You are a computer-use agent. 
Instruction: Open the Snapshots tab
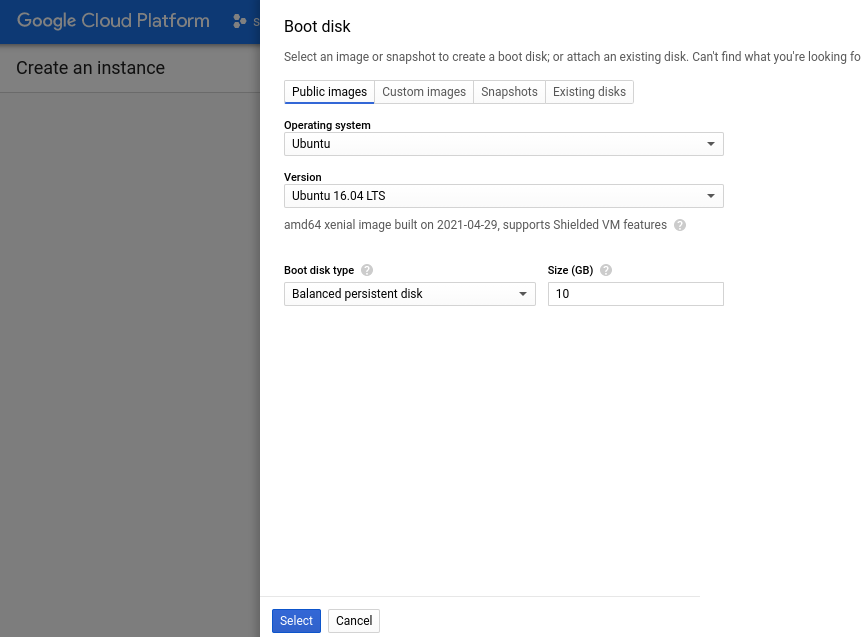[509, 92]
